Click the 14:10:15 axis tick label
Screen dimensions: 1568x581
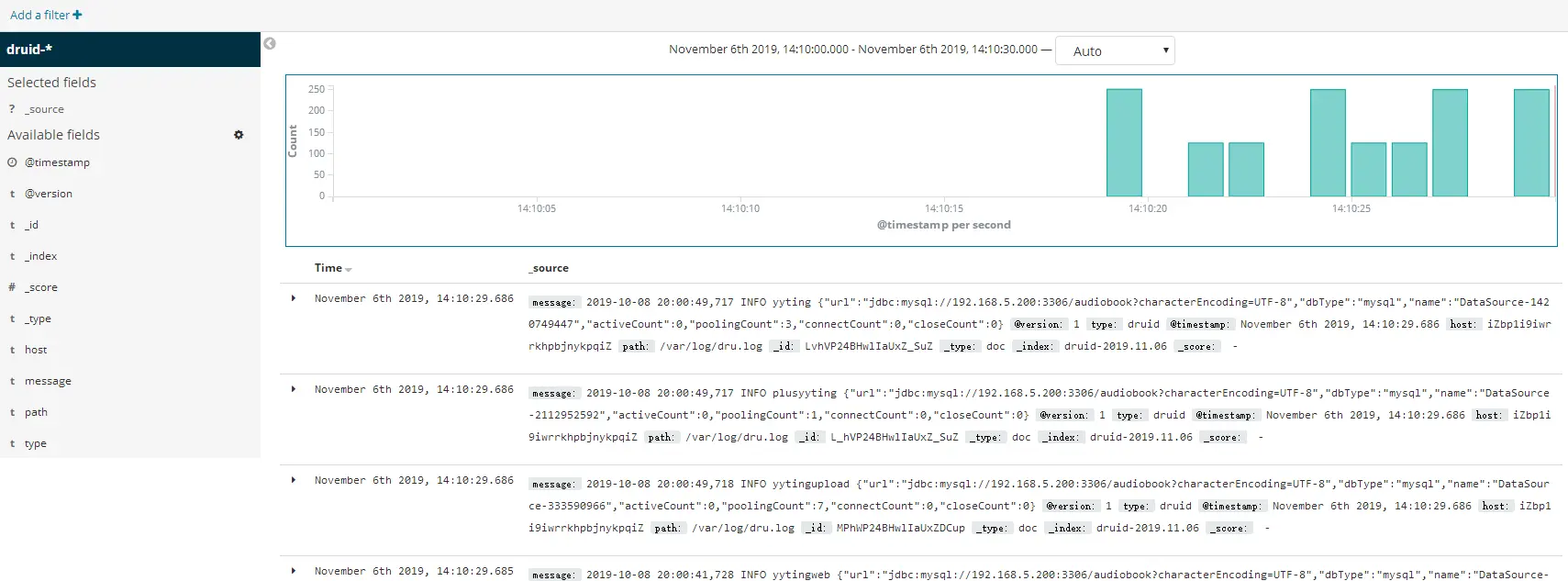[944, 208]
